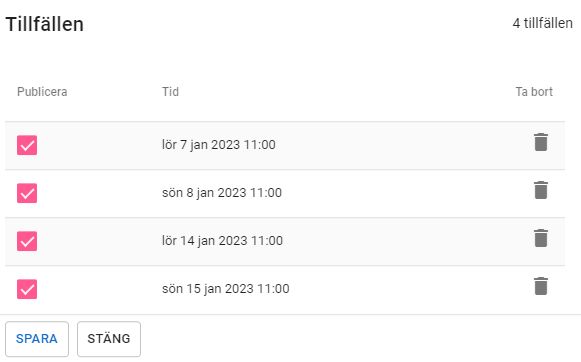This screenshot has height=362, width=581.
Task: Select the Tid column header
Action: click(x=170, y=92)
